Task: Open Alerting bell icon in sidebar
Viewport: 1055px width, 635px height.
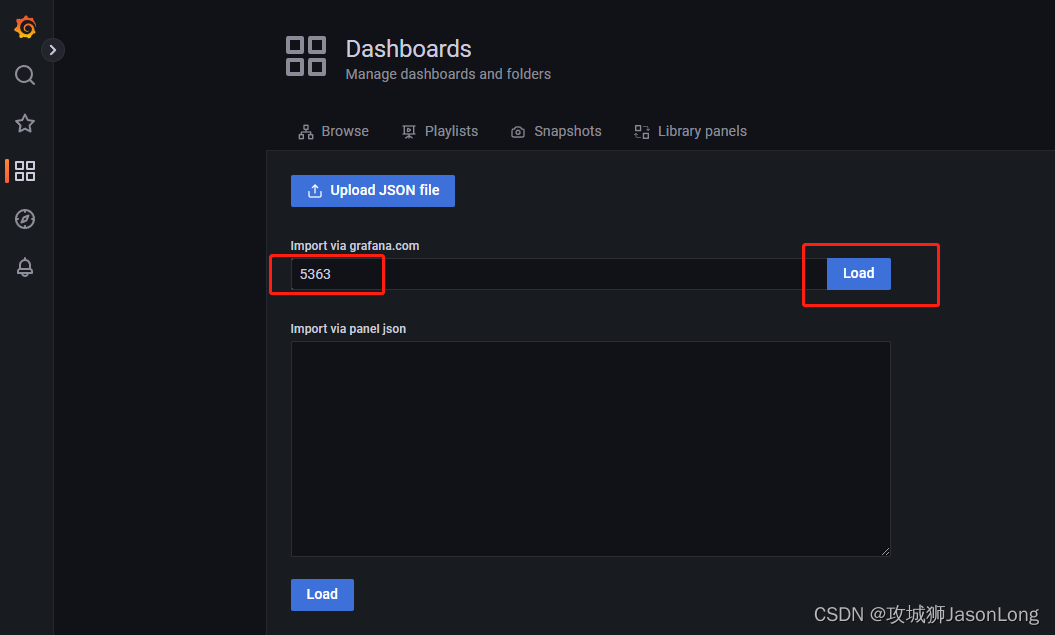Action: (25, 267)
